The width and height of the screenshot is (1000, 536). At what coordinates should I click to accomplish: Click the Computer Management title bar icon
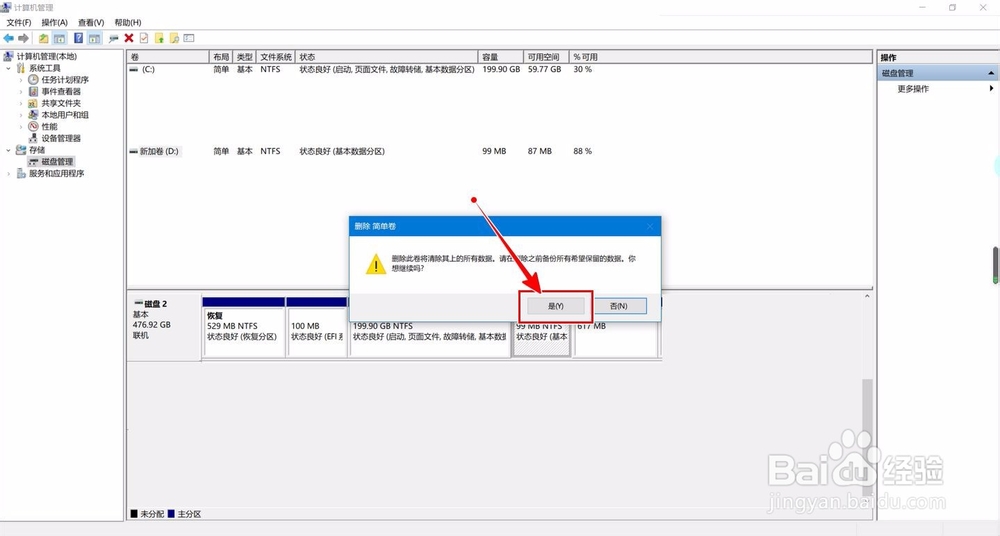[x=6, y=7]
